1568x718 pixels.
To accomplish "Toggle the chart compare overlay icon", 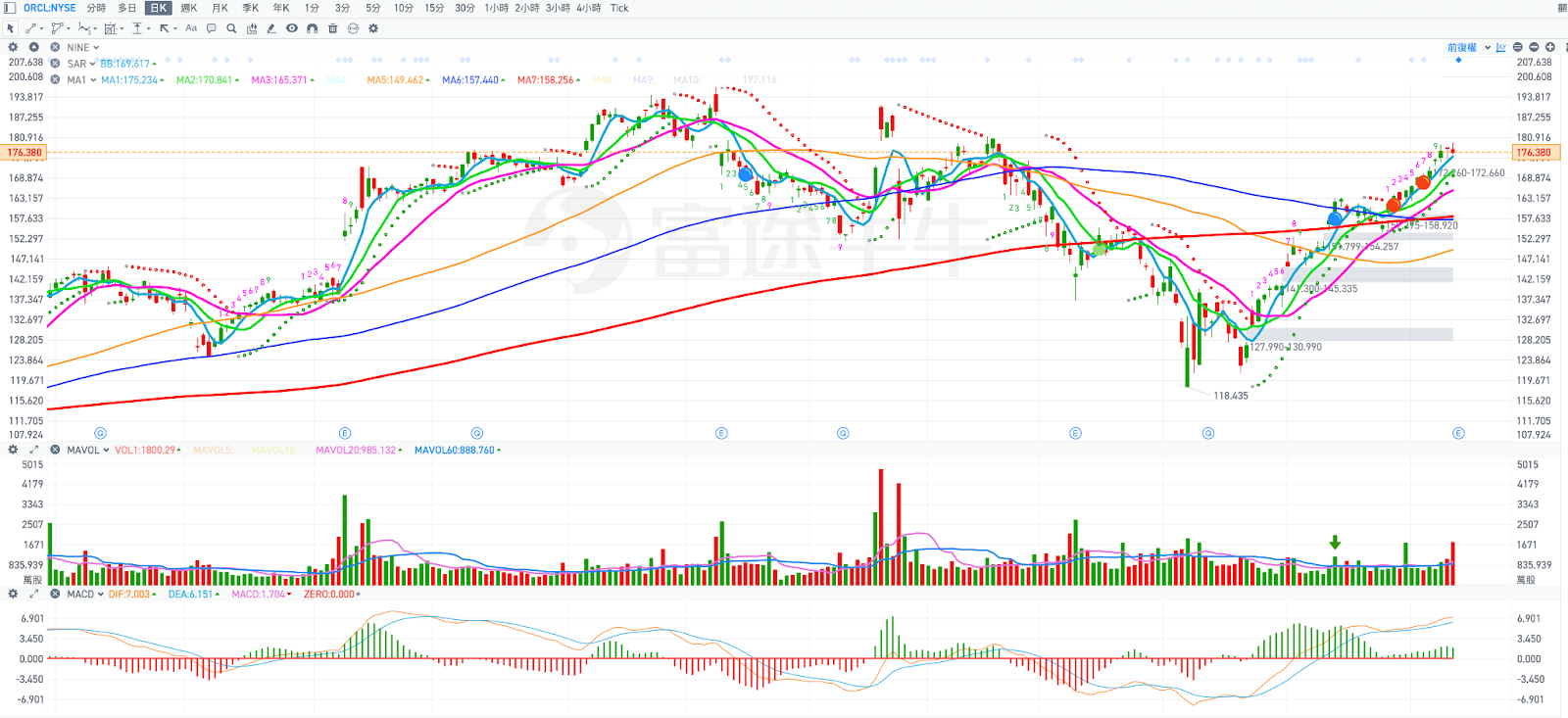I will (1501, 47).
